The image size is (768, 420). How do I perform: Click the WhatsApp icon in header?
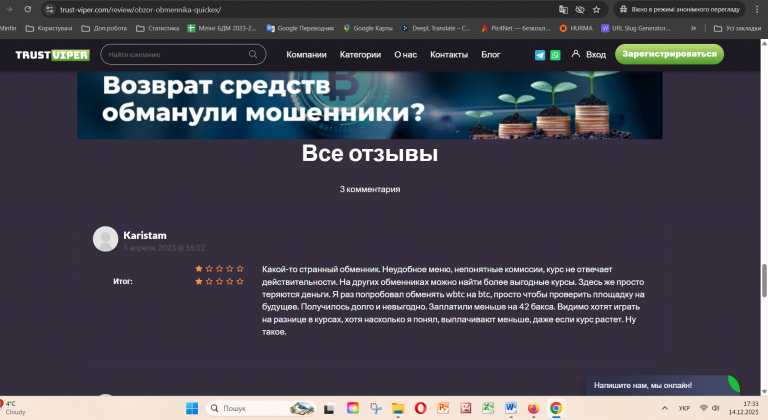(555, 55)
